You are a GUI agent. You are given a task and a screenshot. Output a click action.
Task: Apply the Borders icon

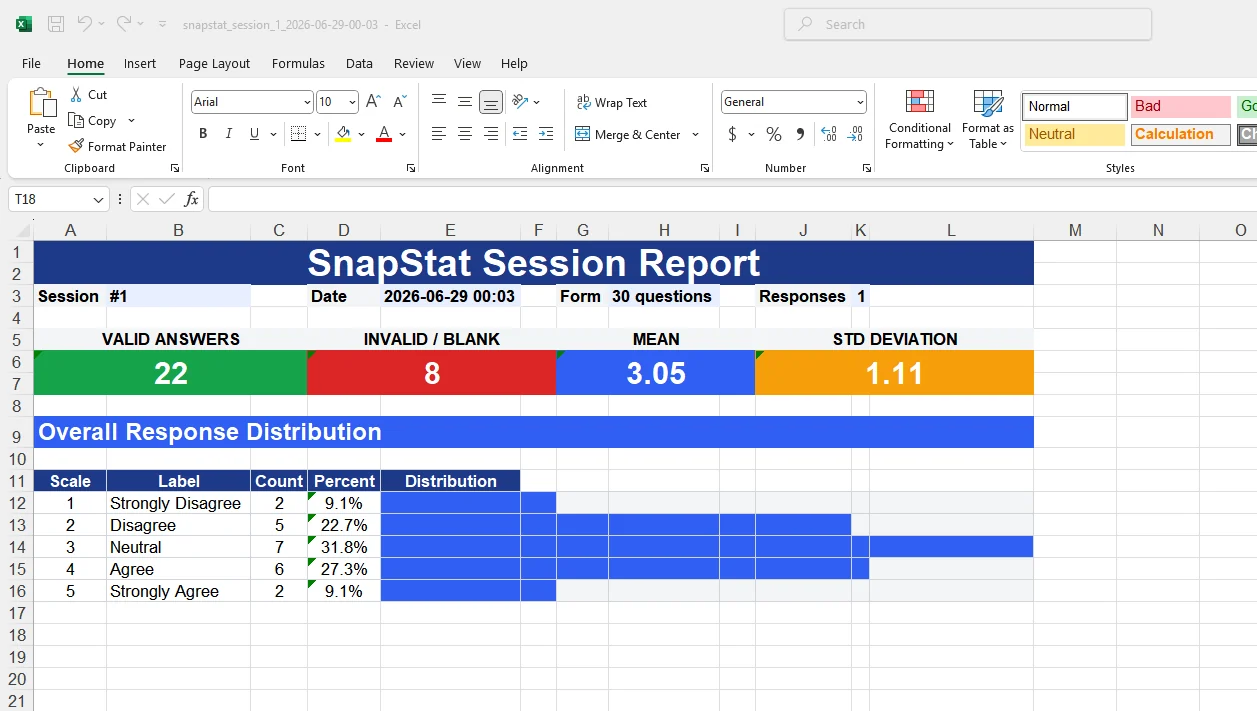[298, 134]
